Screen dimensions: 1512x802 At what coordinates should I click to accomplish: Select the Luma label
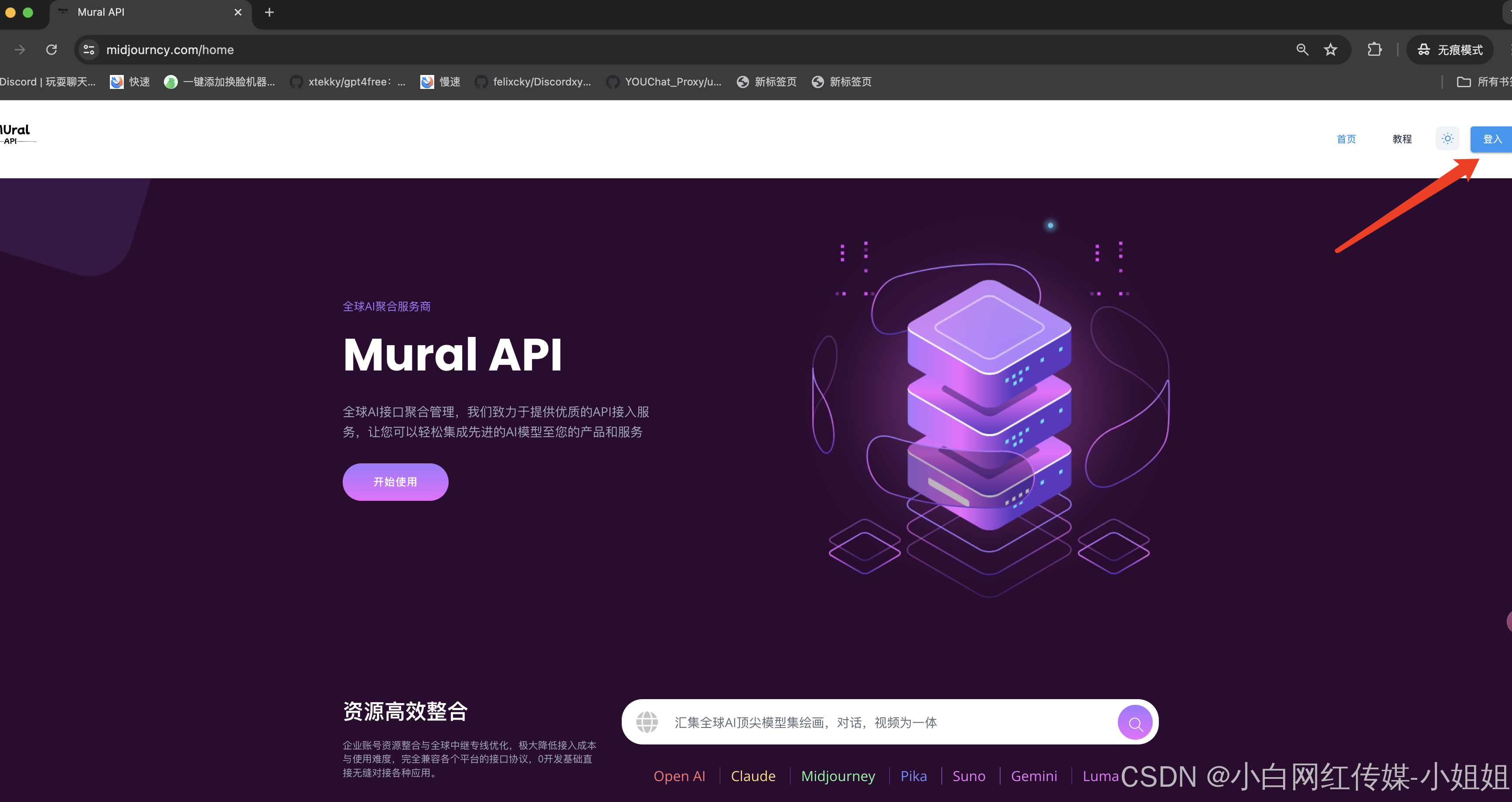pos(1100,775)
